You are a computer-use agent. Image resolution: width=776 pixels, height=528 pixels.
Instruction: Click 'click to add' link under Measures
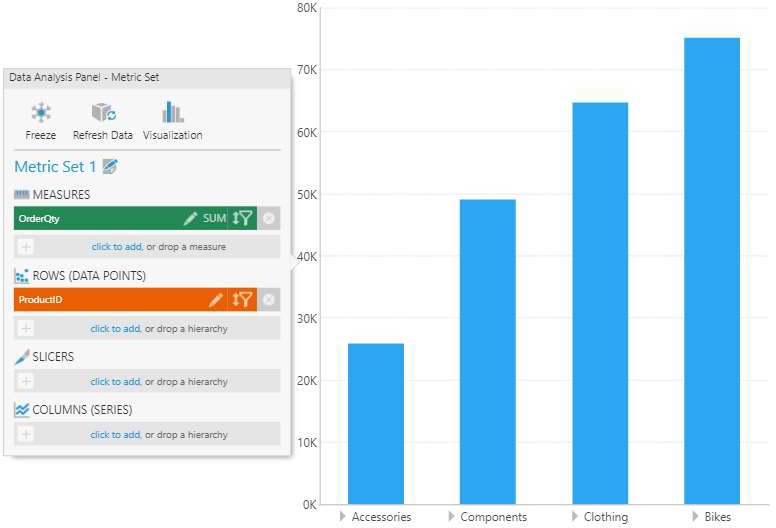pos(115,247)
